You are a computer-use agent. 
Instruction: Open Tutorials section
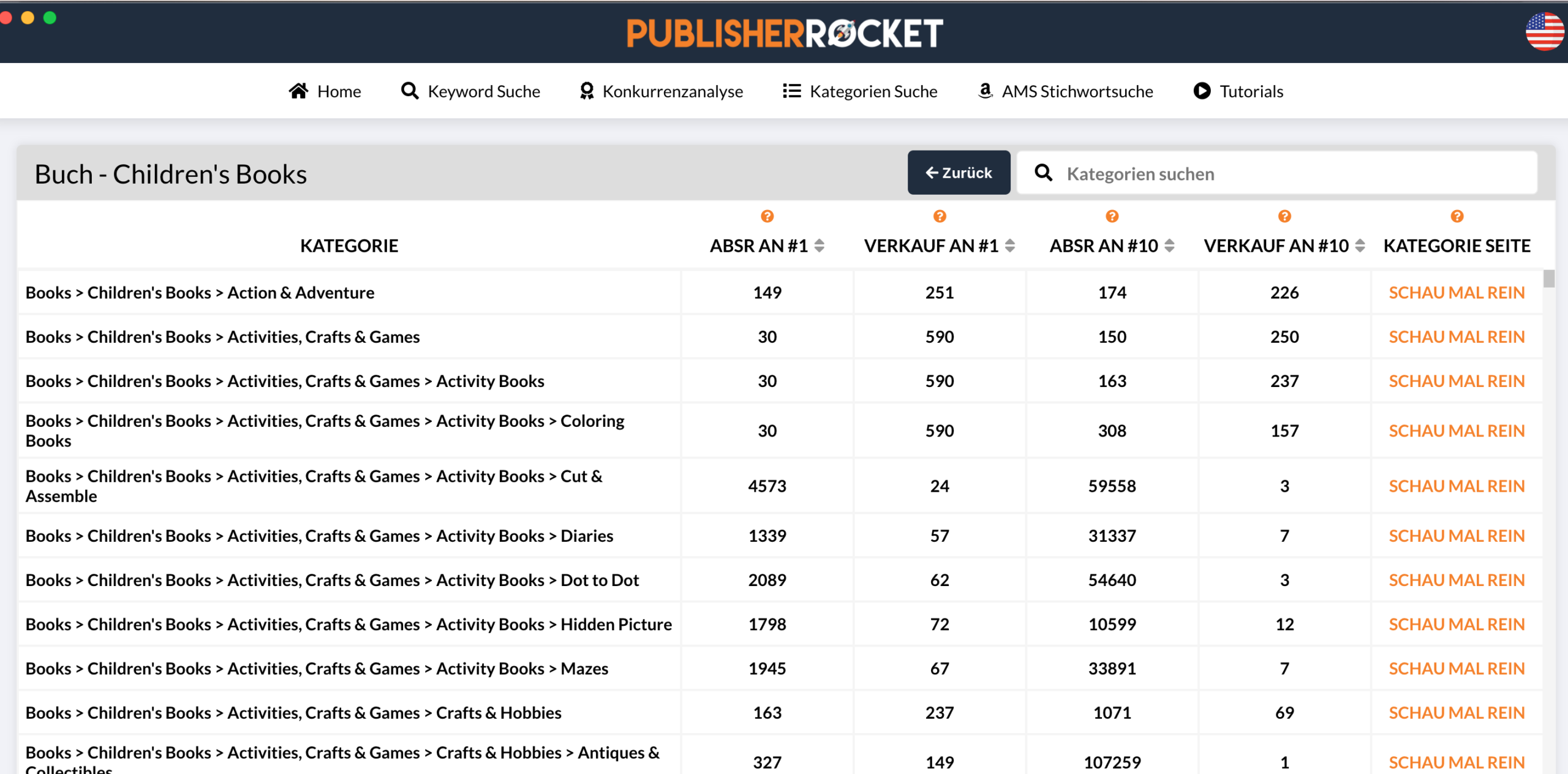coord(1238,91)
